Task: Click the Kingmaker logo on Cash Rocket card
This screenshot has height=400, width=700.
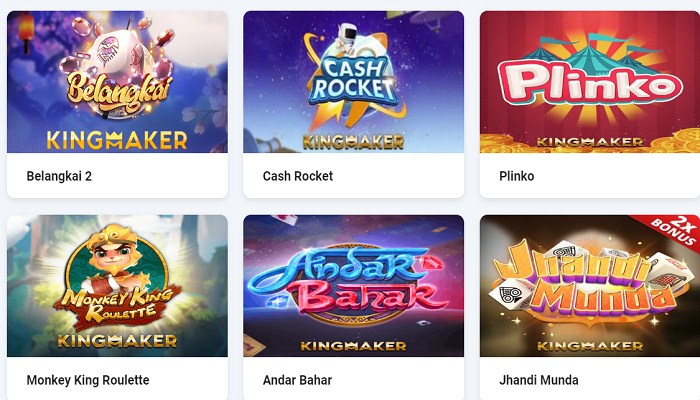Action: [x=353, y=142]
